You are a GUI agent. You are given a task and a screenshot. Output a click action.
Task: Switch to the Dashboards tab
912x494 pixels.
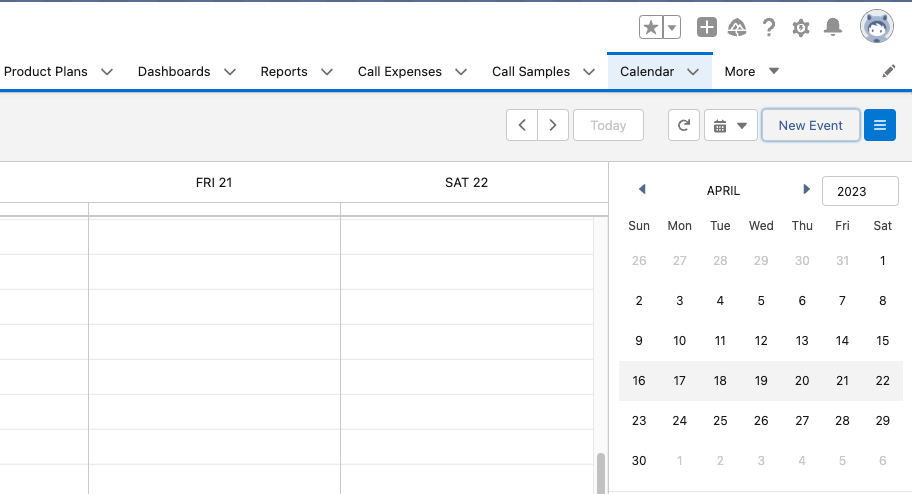click(x=174, y=72)
